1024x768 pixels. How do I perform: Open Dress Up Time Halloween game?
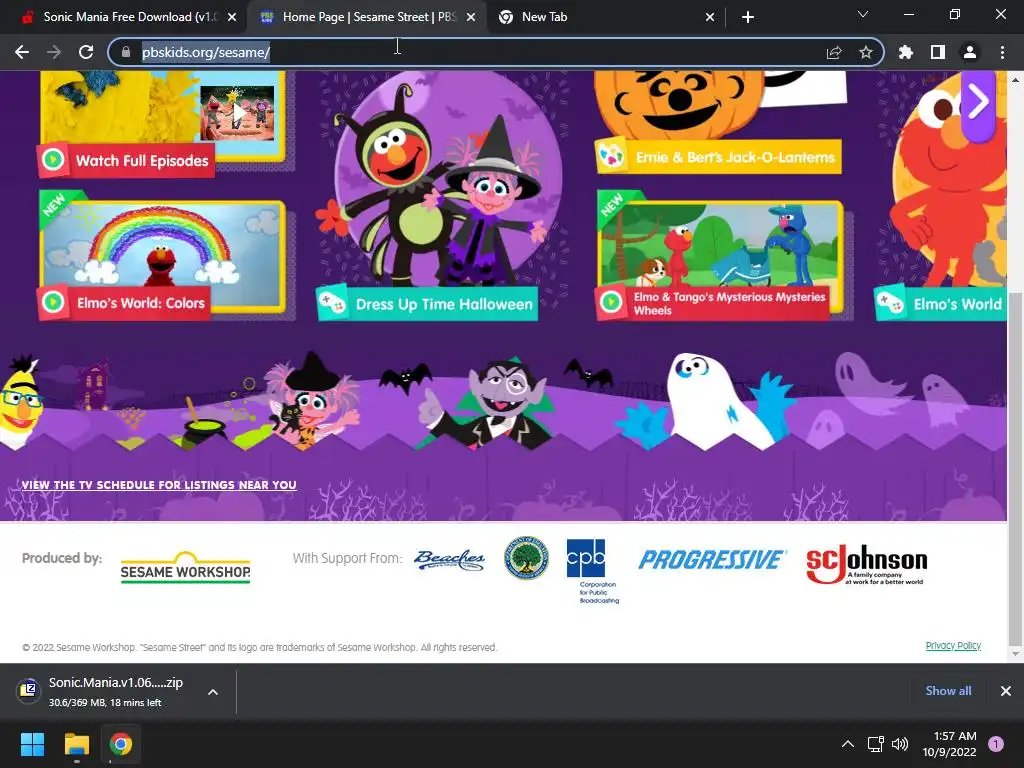[427, 304]
